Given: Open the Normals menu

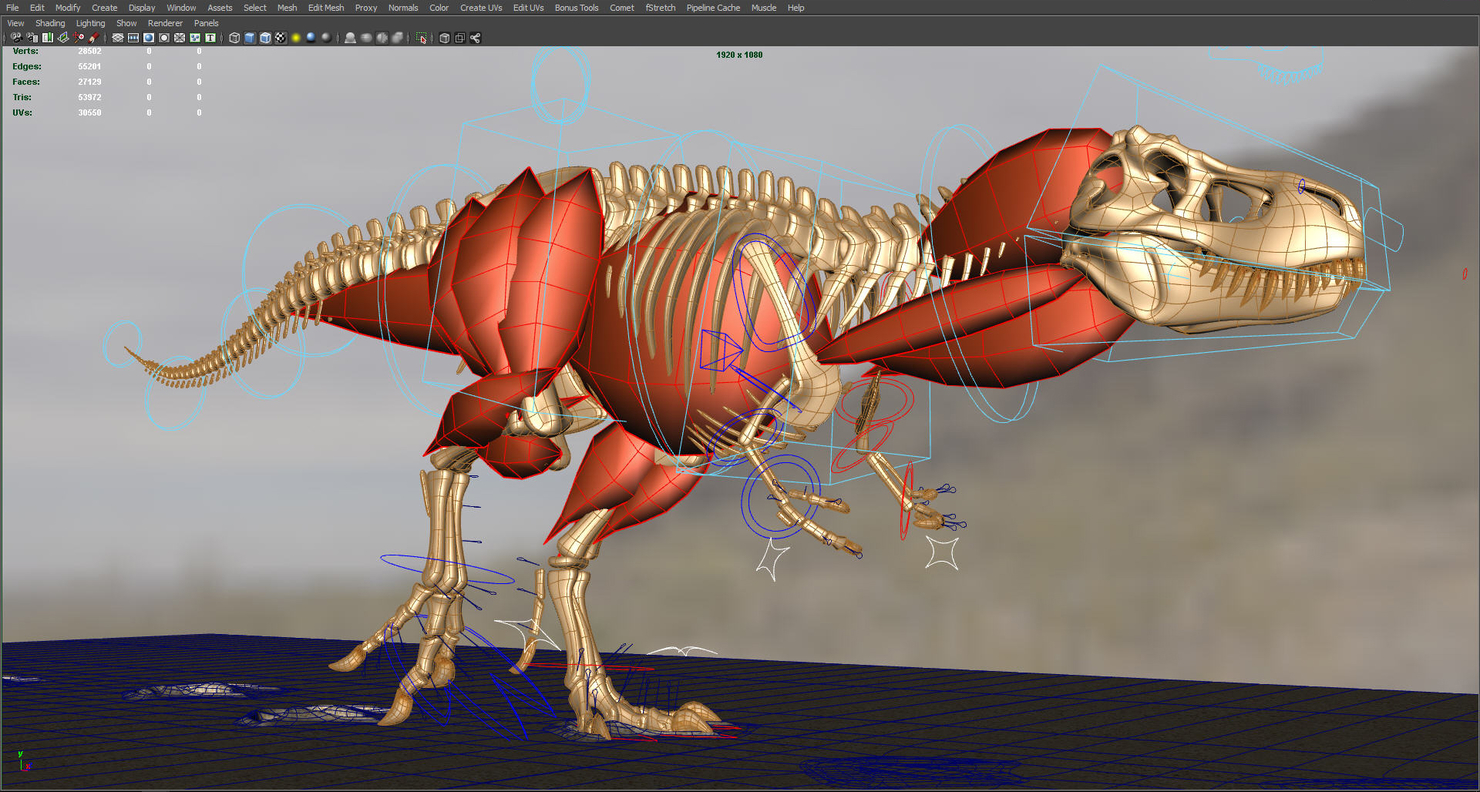Looking at the screenshot, I should click(x=403, y=8).
